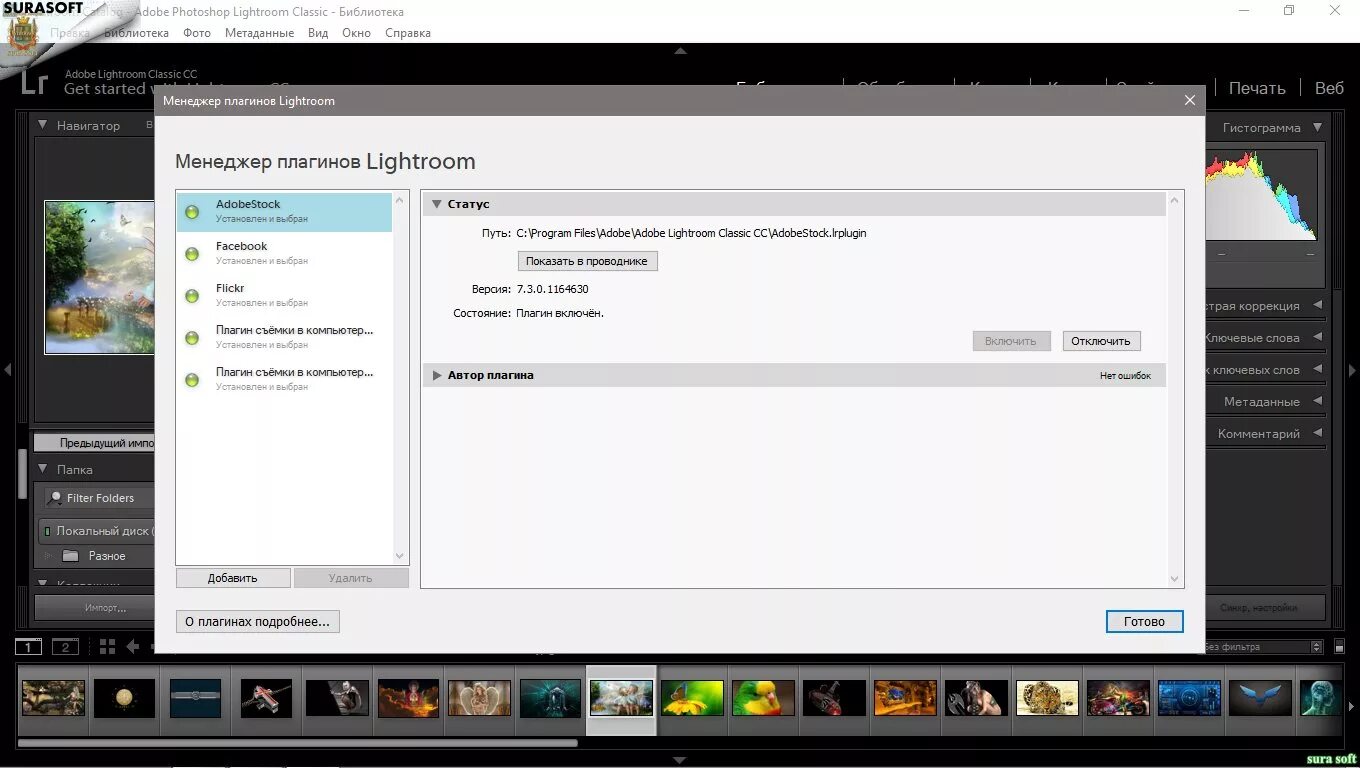
Task: Select the green parrot thumbnail in filmstrip
Action: (x=763, y=698)
